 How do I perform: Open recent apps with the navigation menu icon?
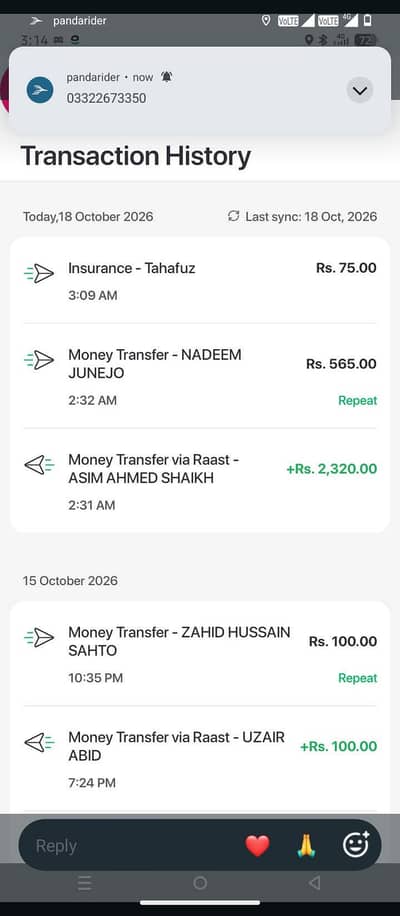pyautogui.click(x=84, y=883)
